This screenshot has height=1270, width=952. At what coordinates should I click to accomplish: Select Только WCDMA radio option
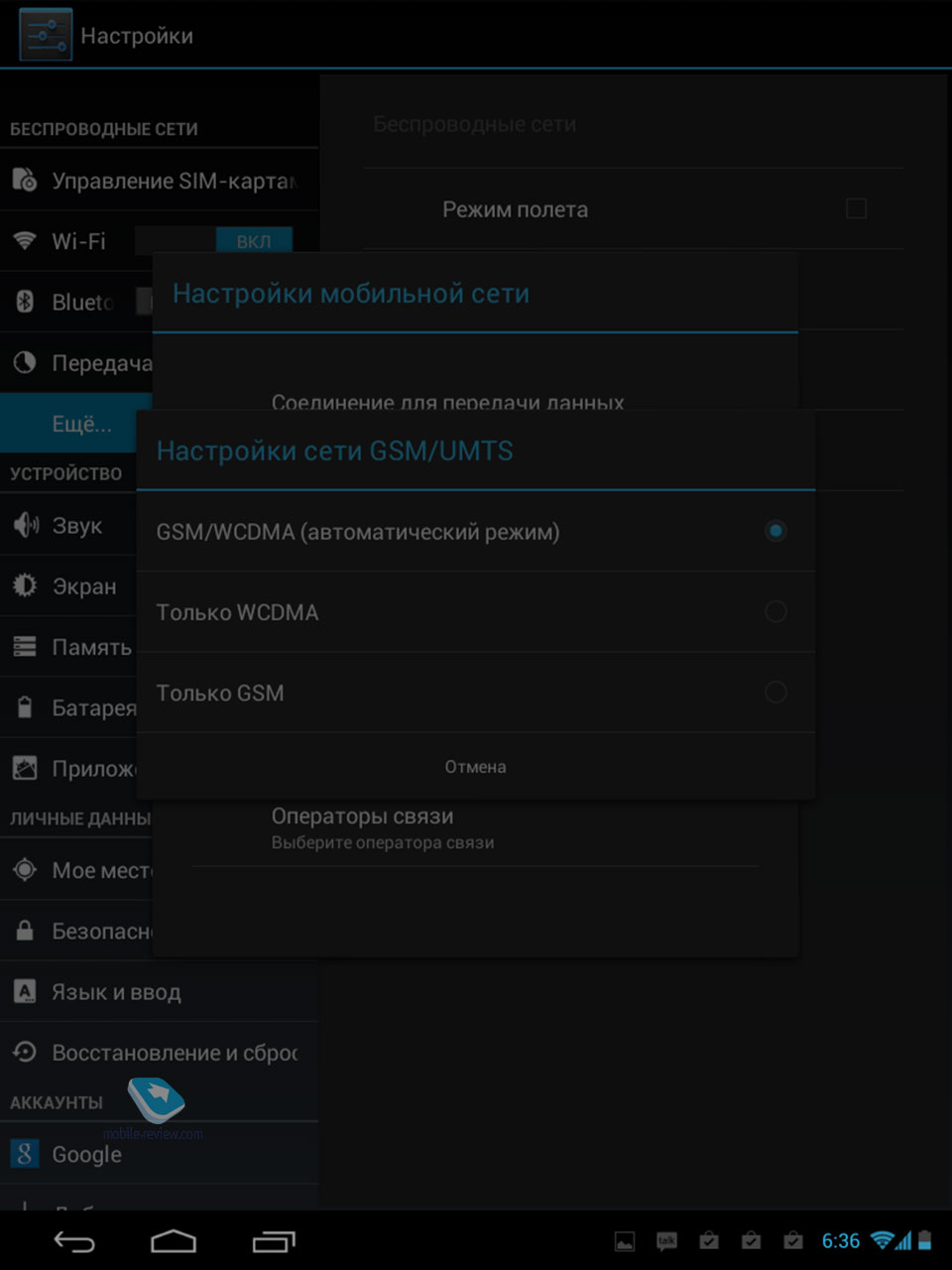pos(775,611)
